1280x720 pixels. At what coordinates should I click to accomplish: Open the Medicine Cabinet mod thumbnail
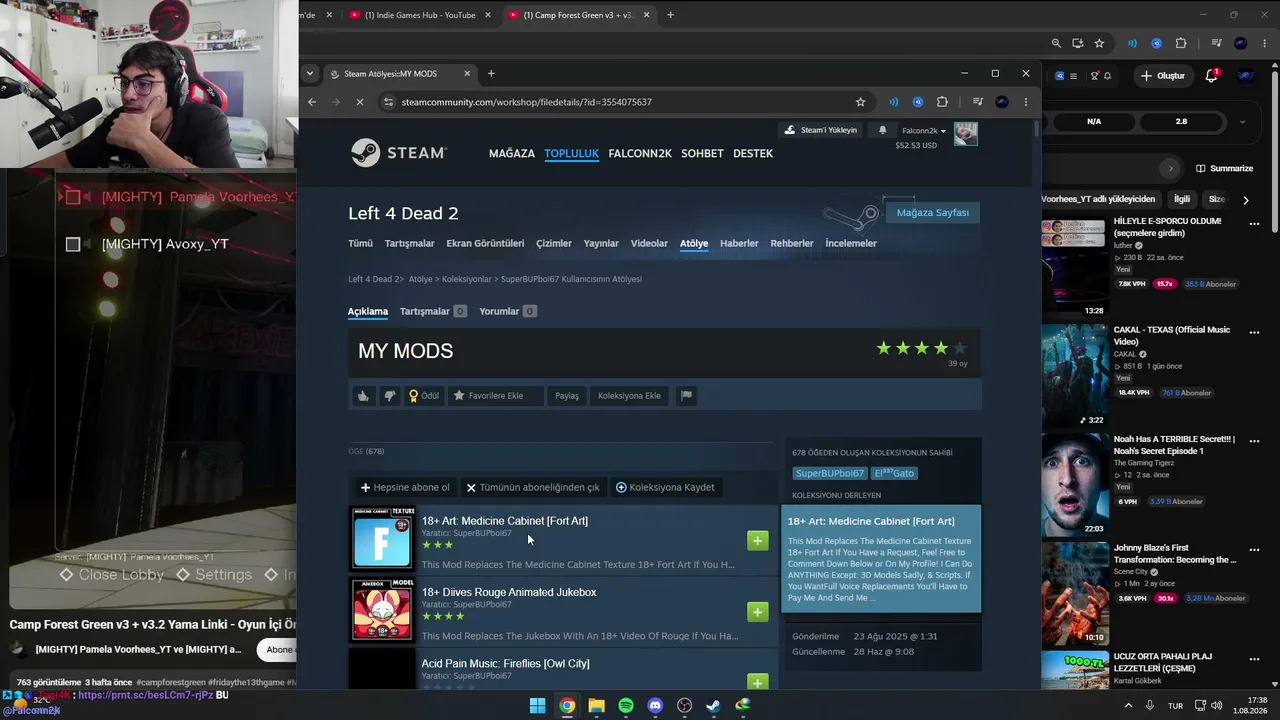pyautogui.click(x=382, y=539)
